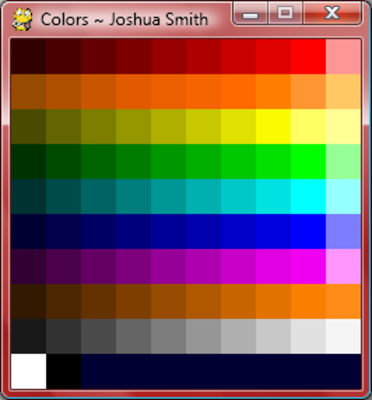Select the light green swatch ending green row

343,161
